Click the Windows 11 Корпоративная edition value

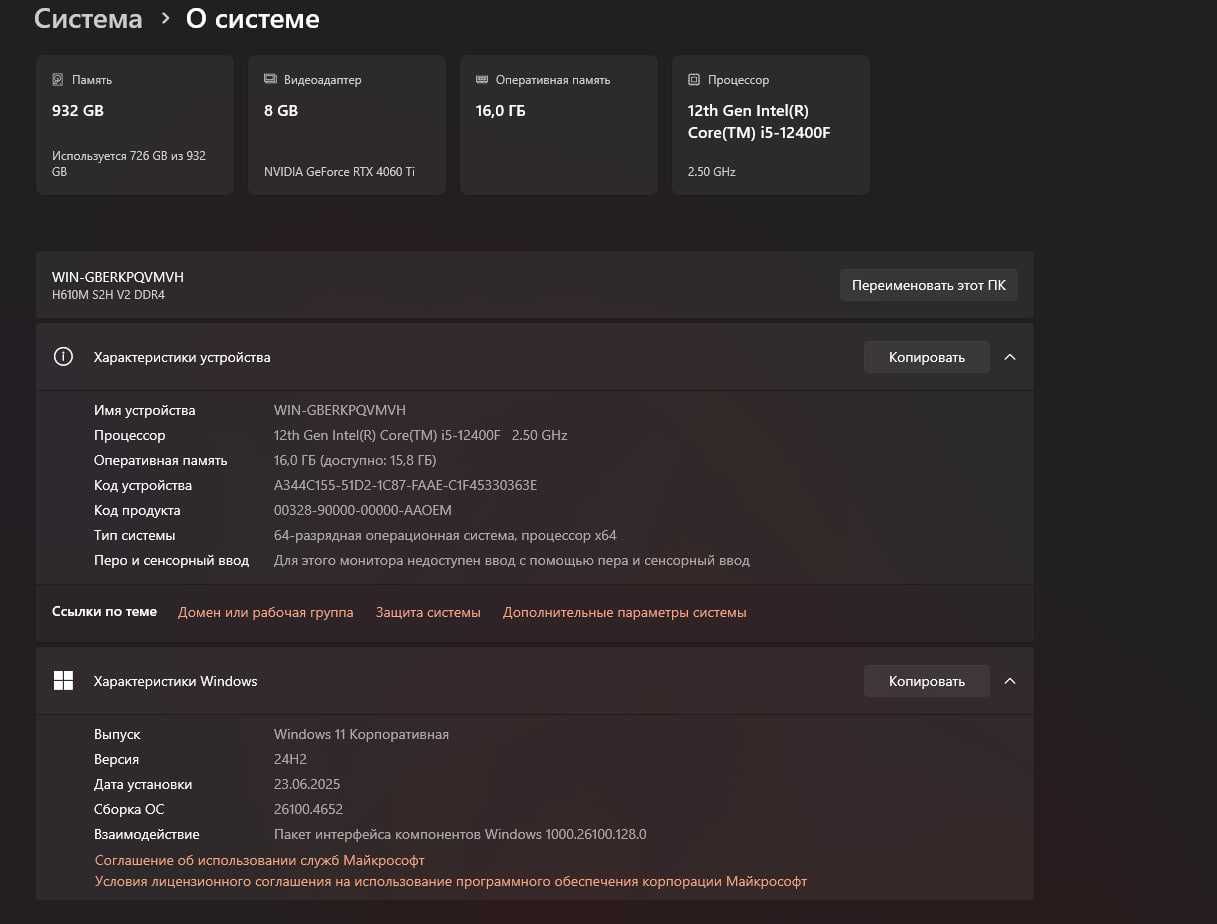[x=361, y=734]
